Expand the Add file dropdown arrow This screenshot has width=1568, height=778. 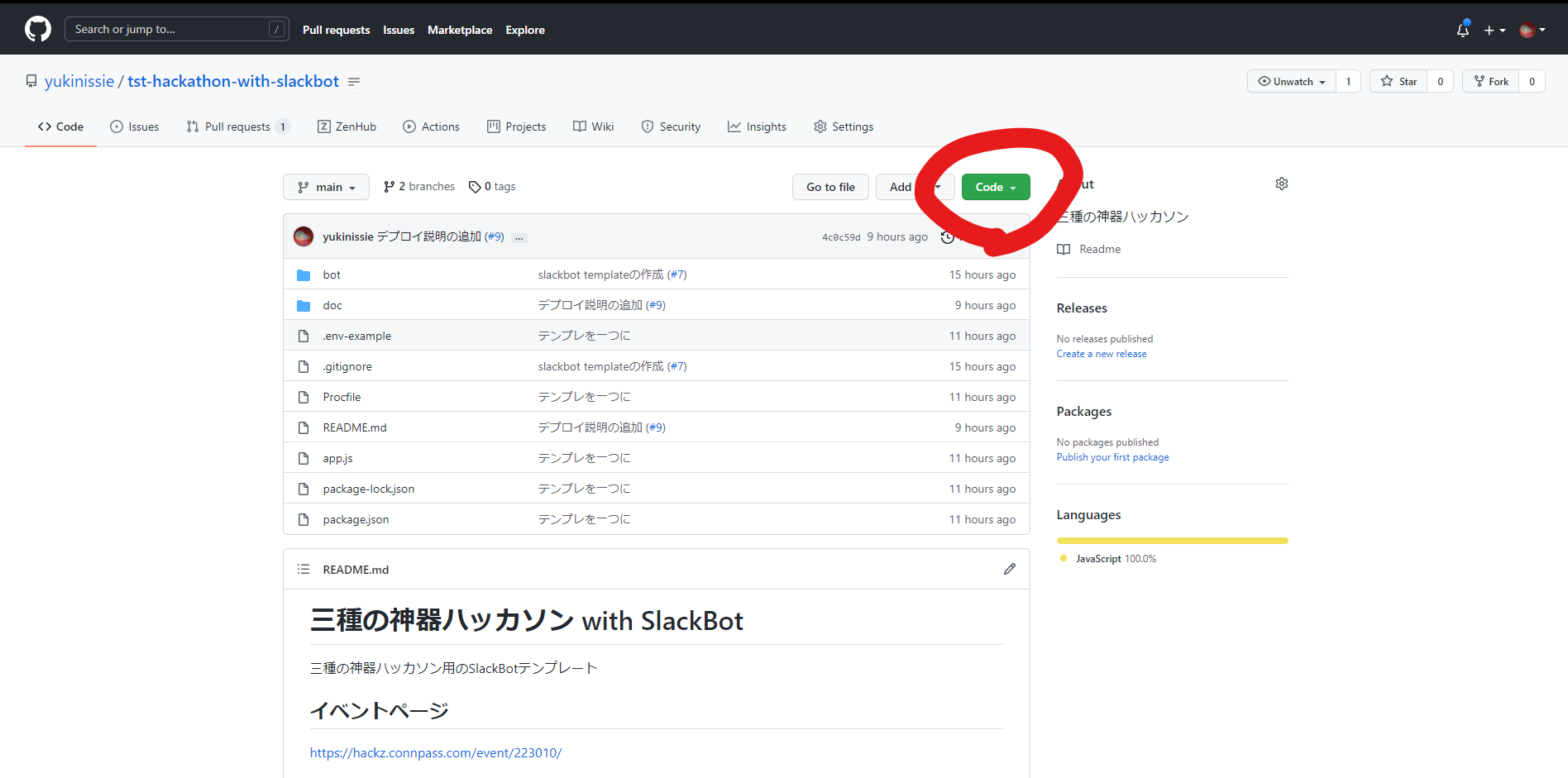tap(937, 187)
